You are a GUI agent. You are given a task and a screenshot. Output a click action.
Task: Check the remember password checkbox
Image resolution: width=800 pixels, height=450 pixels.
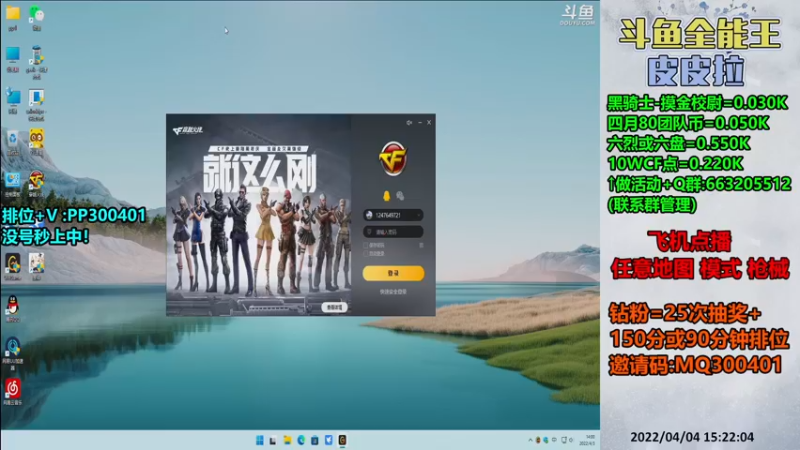[x=365, y=245]
